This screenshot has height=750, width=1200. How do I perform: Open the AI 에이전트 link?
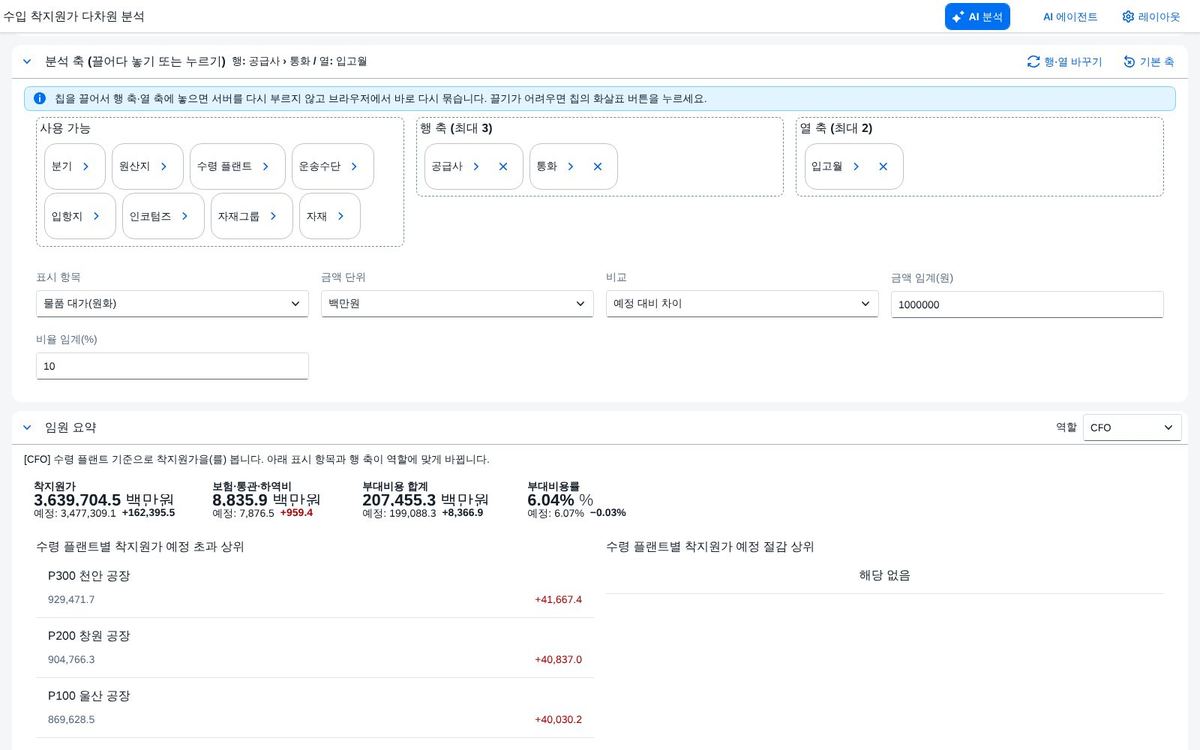tap(1070, 17)
